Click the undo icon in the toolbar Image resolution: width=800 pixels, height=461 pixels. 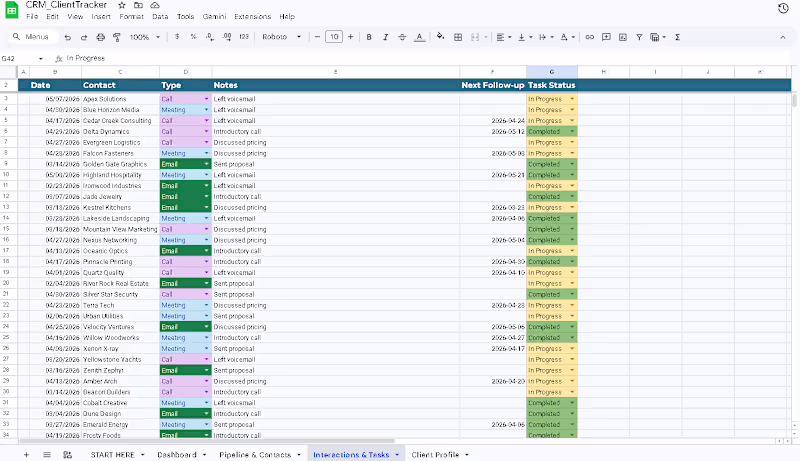pos(67,37)
